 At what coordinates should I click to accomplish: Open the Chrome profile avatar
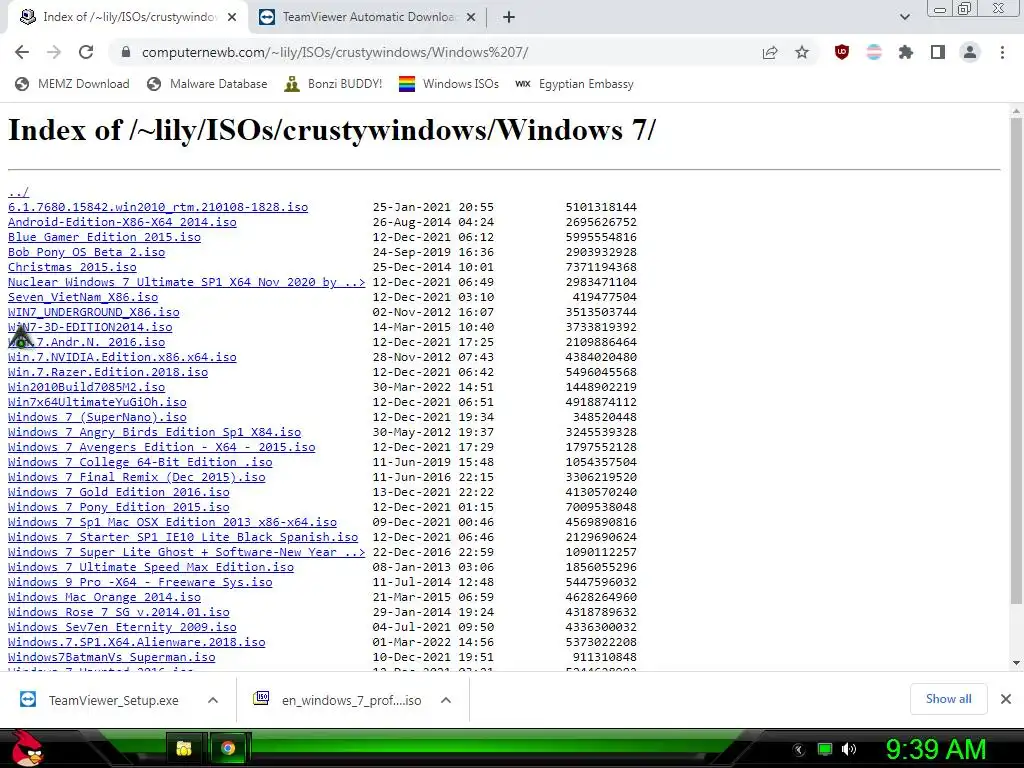[x=970, y=52]
